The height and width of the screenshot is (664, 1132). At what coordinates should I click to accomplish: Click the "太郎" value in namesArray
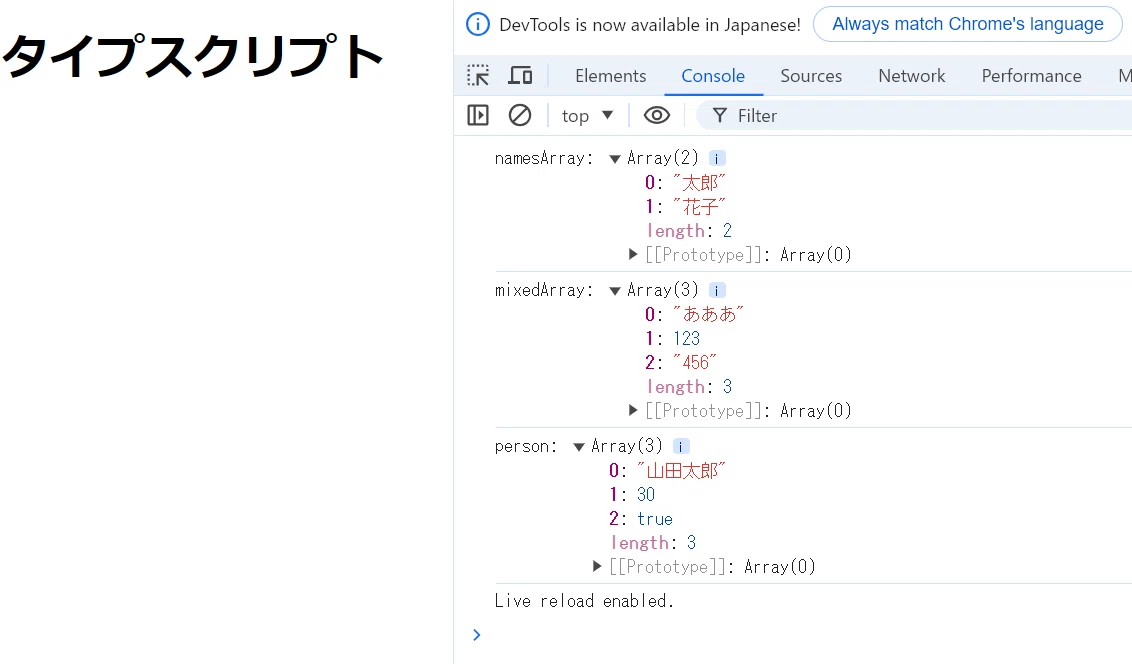pyautogui.click(x=700, y=183)
